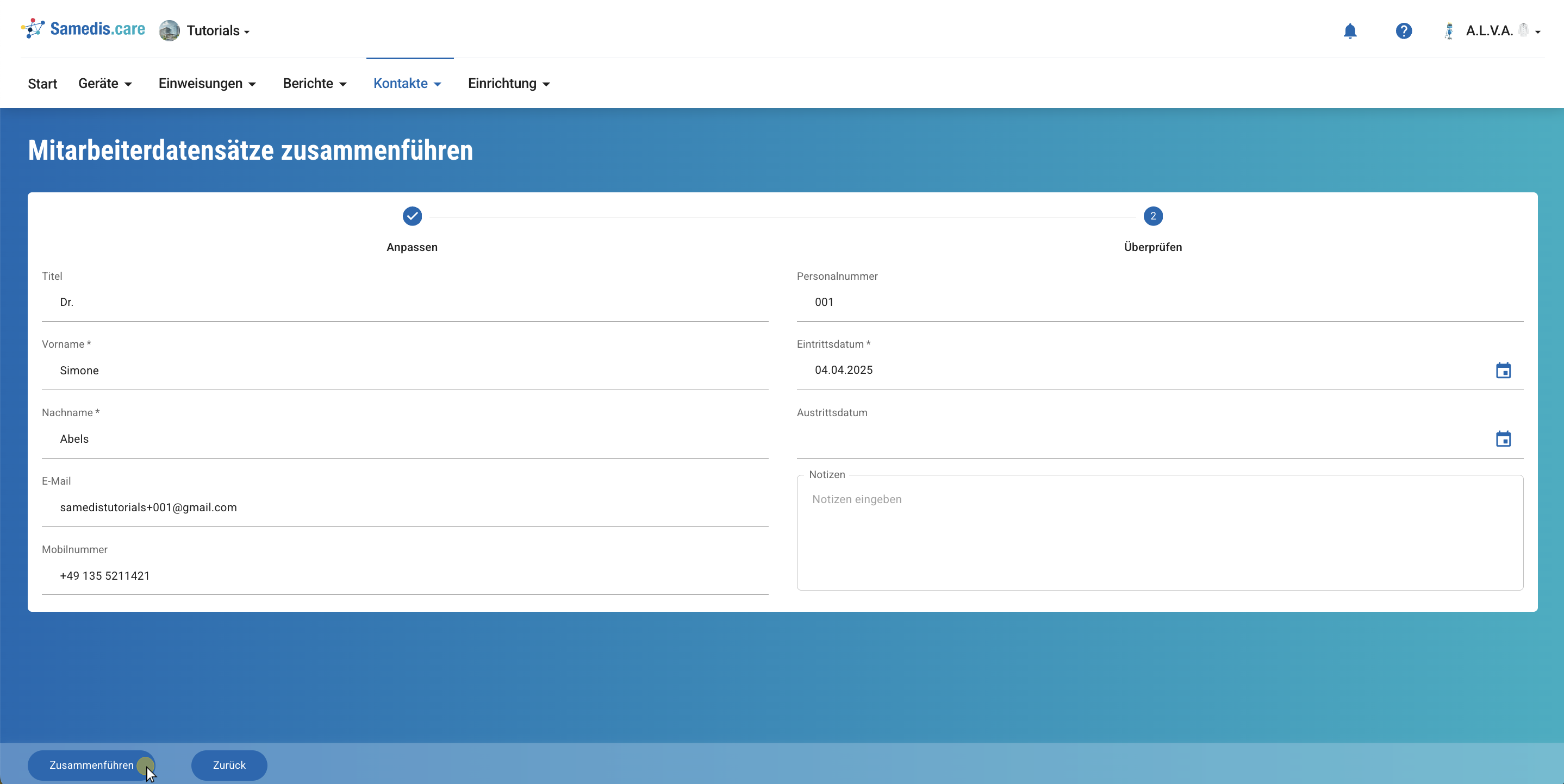Viewport: 1564px width, 784px height.
Task: Click the Mobilnummer input field
Action: click(x=405, y=576)
